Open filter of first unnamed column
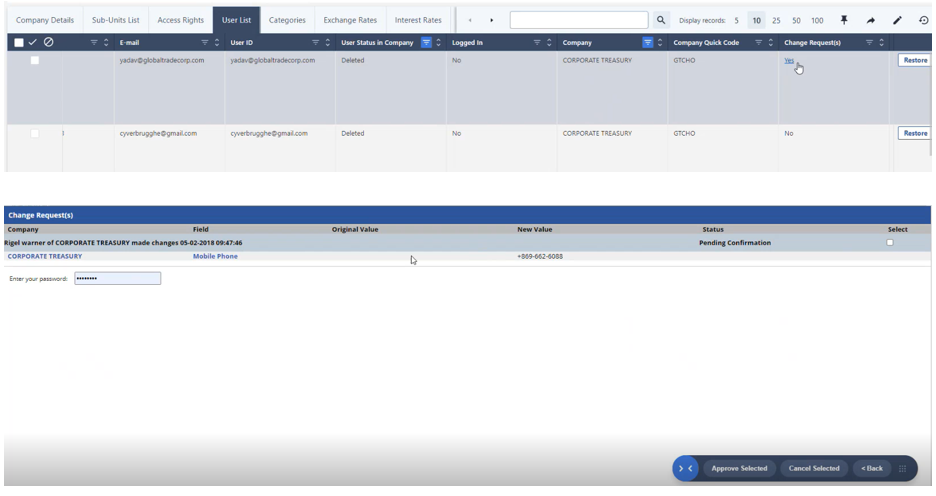This screenshot has width=936, height=496. point(94,42)
